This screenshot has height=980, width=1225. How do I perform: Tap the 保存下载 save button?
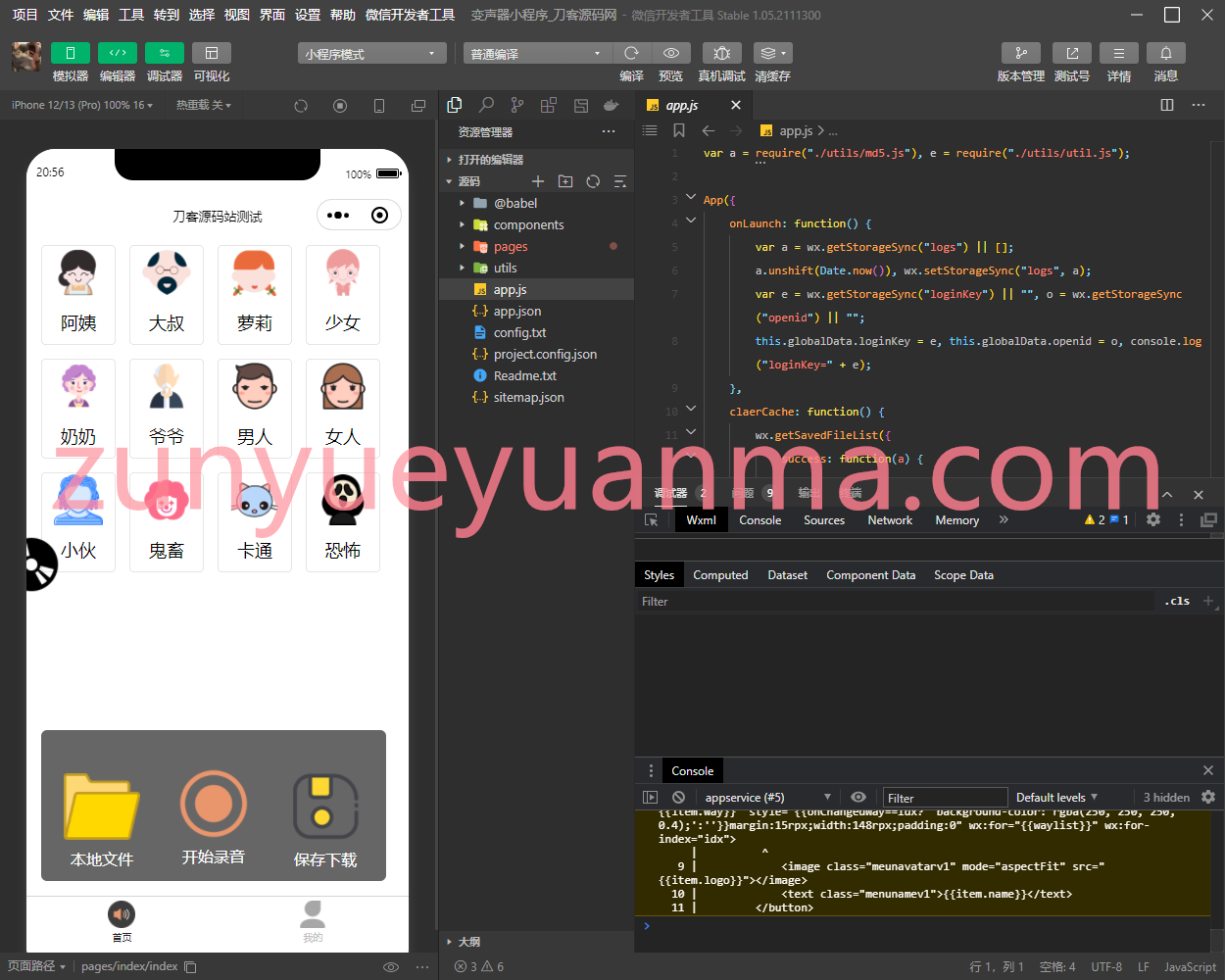point(325,820)
